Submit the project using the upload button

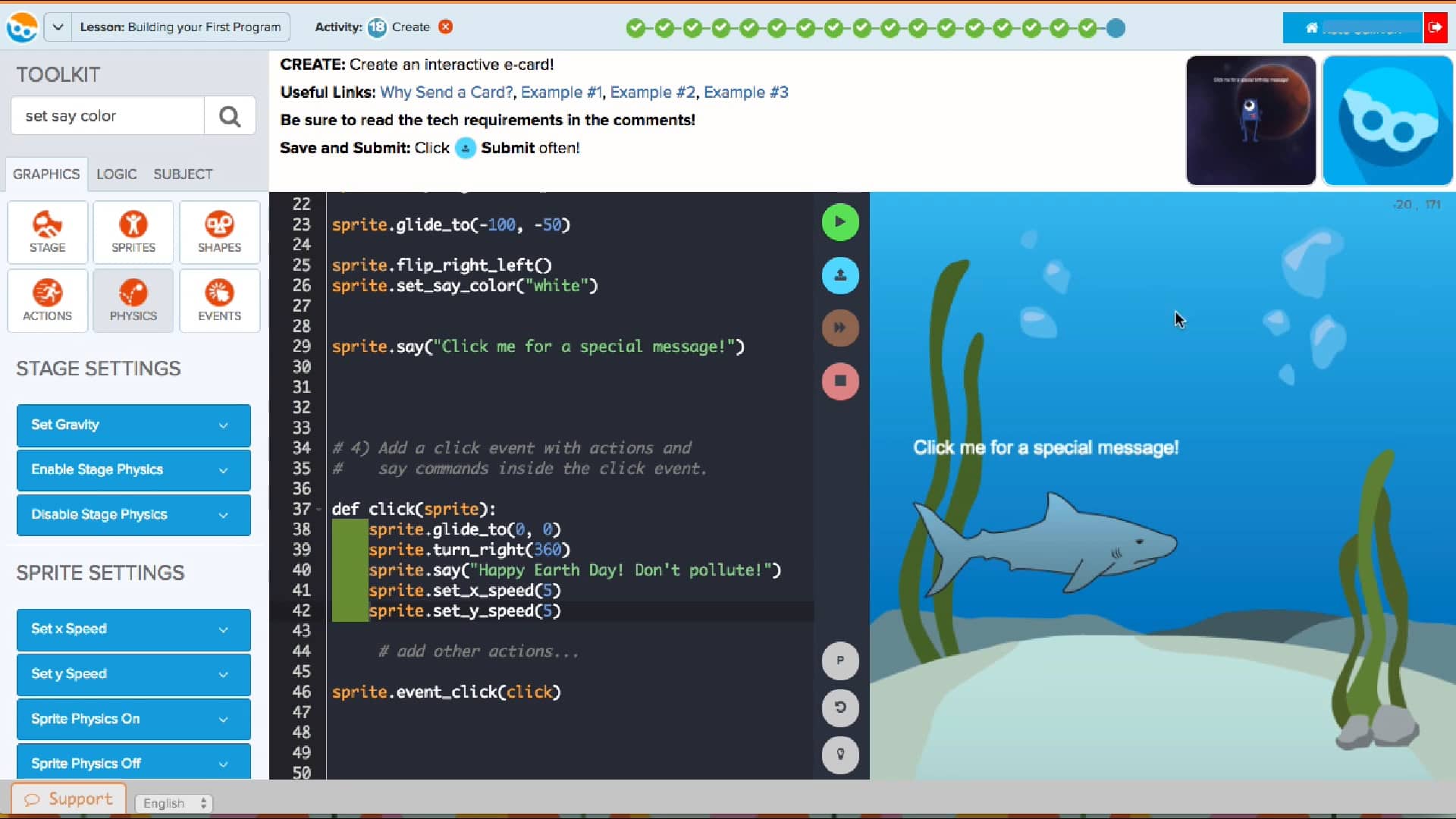tap(840, 275)
